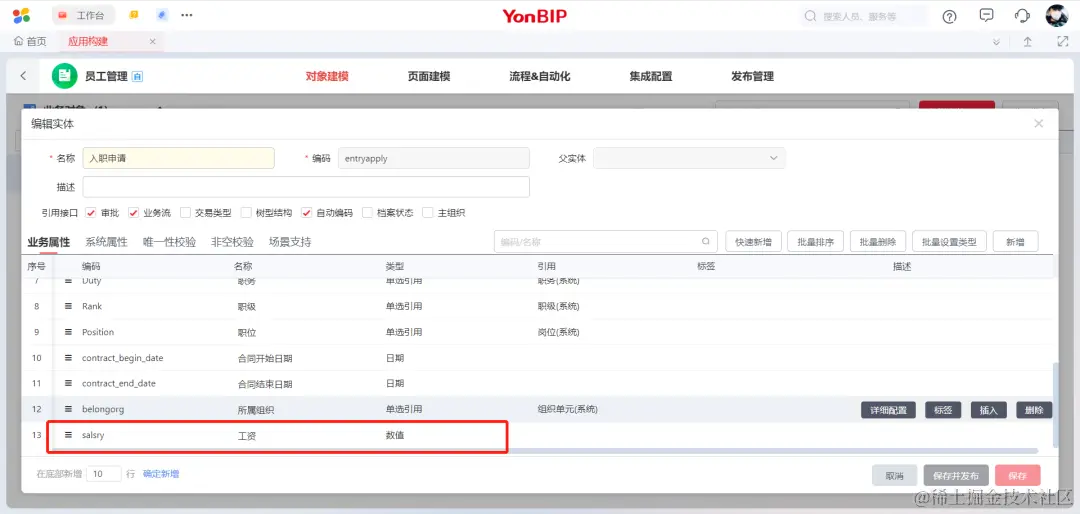Image resolution: width=1080 pixels, height=514 pixels.
Task: Click the green 员工管理 app icon
Action: point(65,76)
